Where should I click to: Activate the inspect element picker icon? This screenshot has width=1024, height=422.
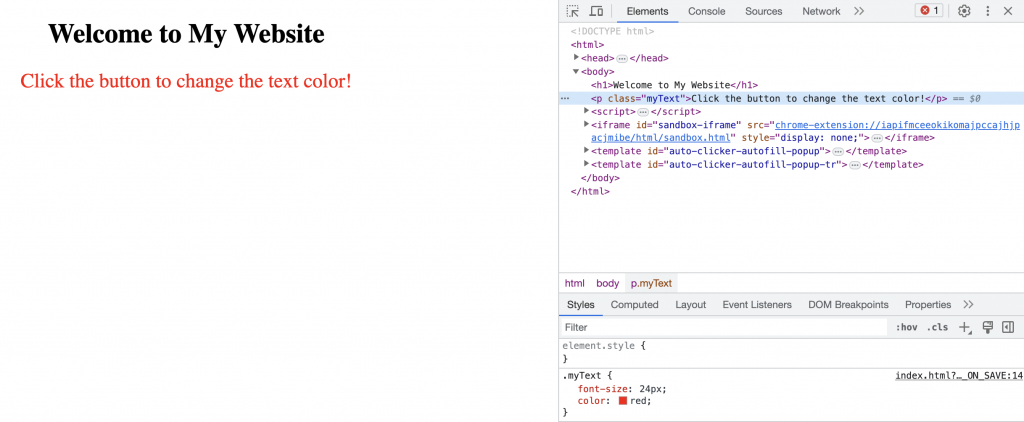(573, 11)
